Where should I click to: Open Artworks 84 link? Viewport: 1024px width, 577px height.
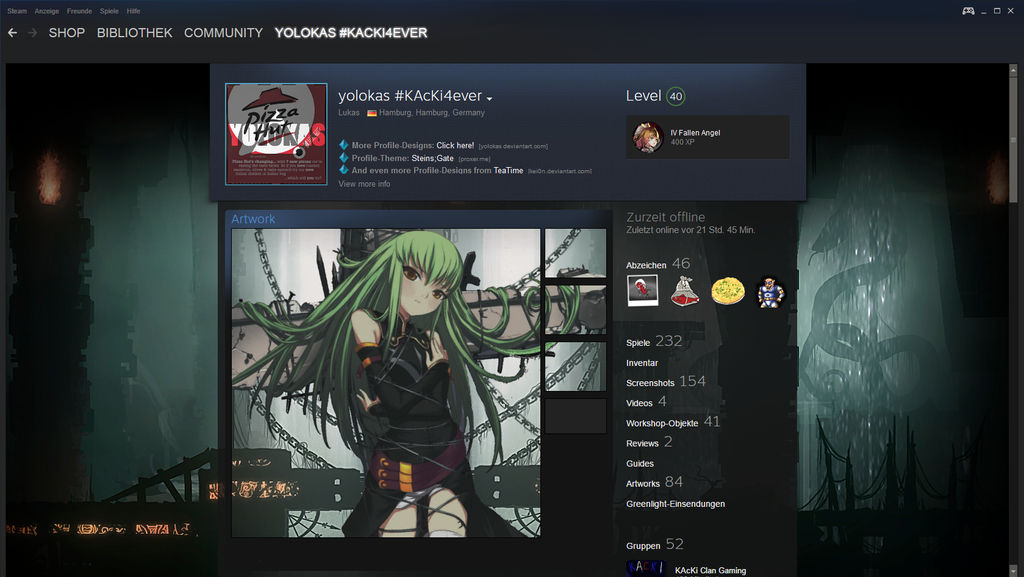click(x=654, y=482)
